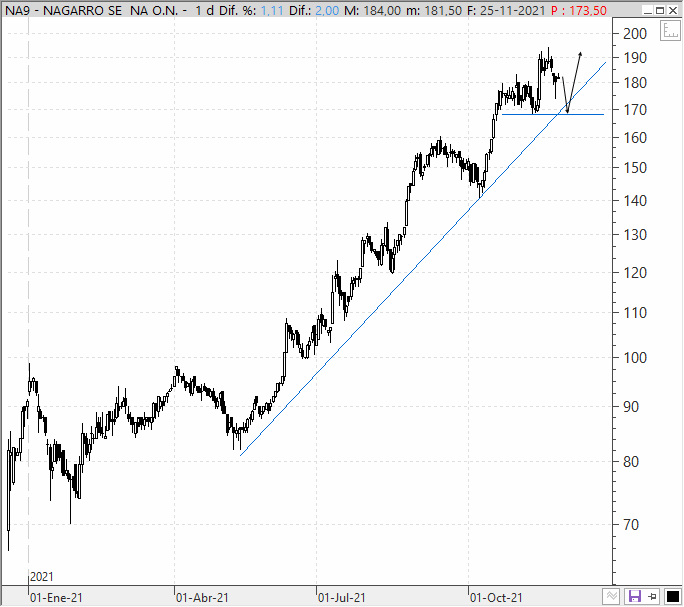Click the 140 price axis label
Screen dimensions: 684x607
[x=634, y=201]
